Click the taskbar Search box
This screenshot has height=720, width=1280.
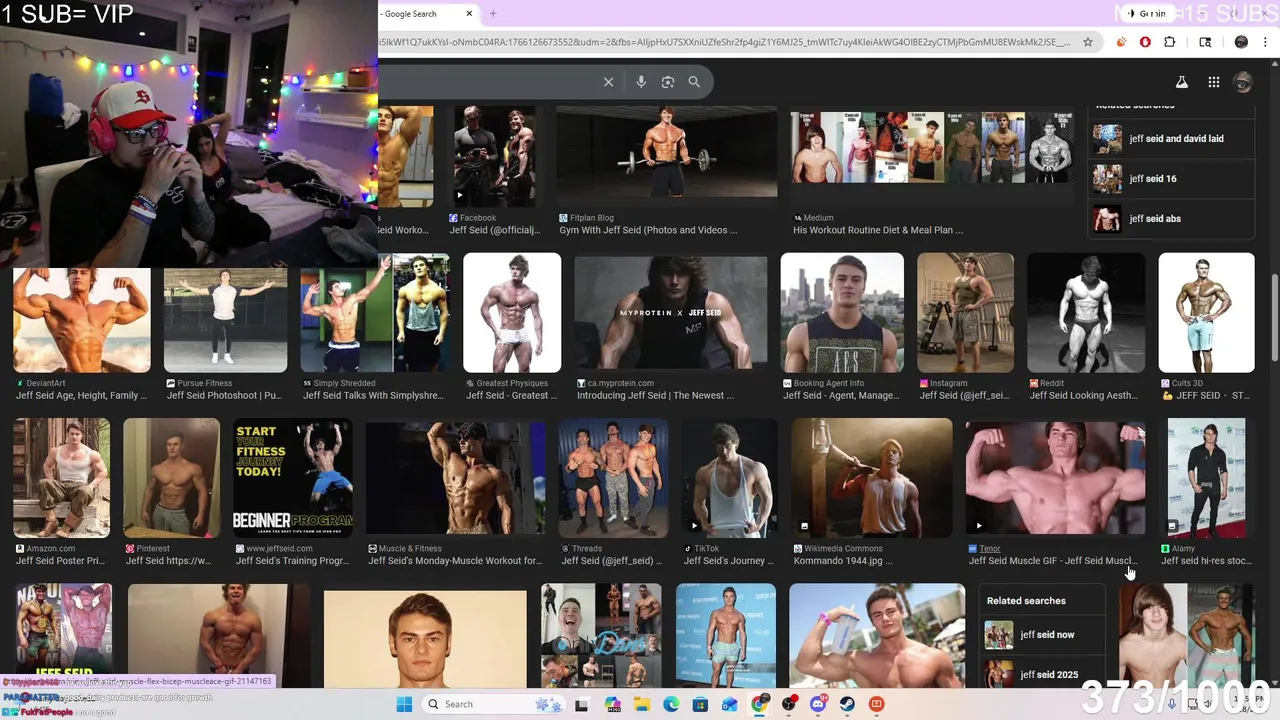tap(495, 704)
